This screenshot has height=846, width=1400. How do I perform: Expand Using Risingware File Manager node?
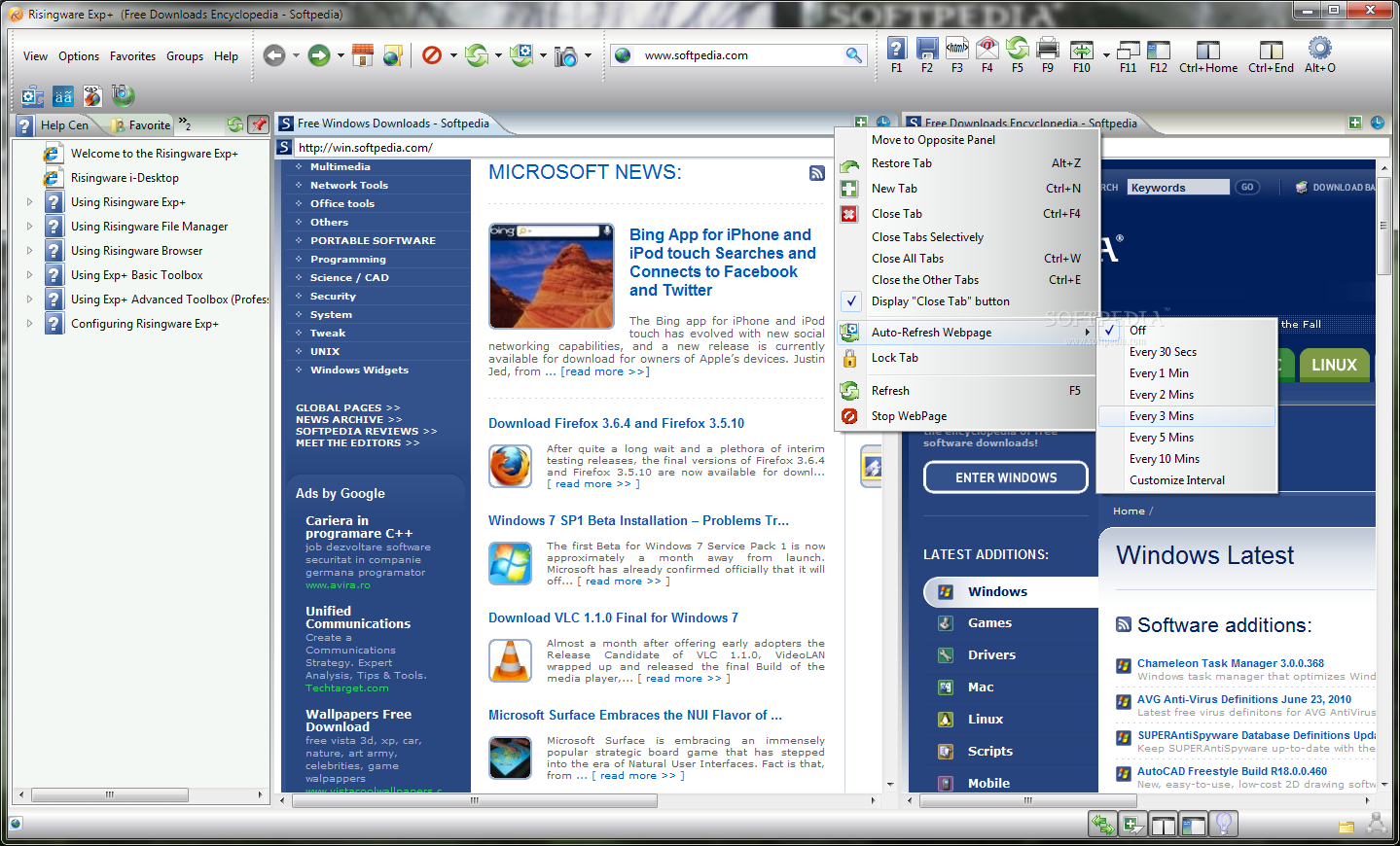29,227
